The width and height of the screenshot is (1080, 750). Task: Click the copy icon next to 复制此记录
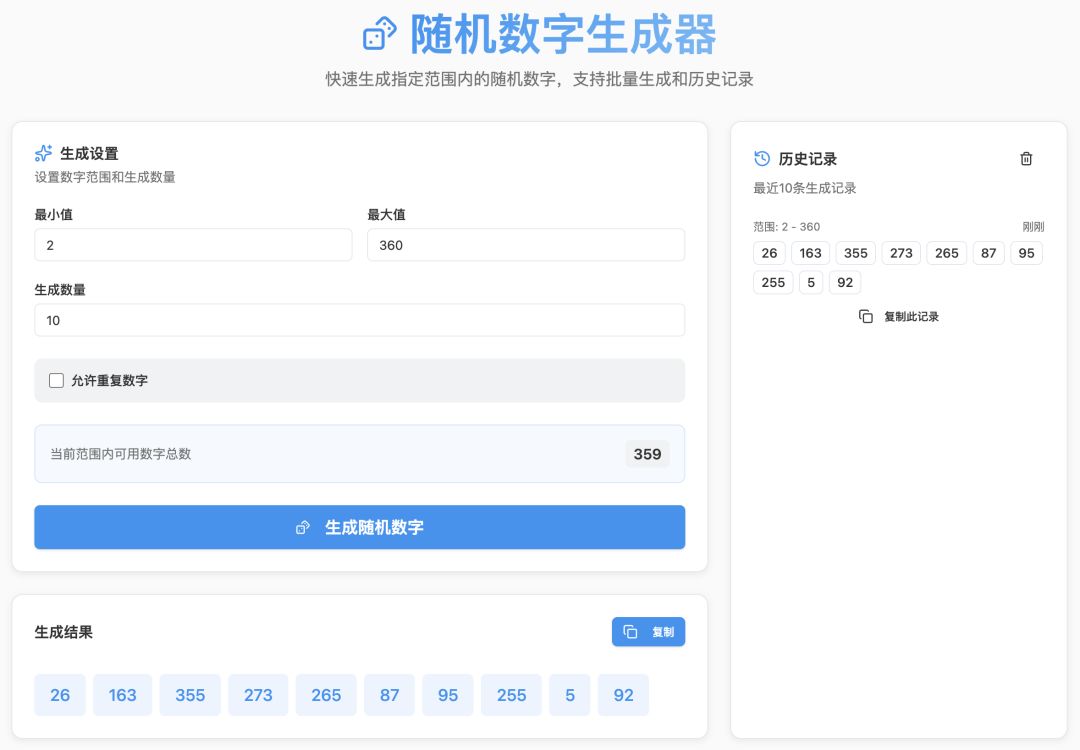coord(866,316)
